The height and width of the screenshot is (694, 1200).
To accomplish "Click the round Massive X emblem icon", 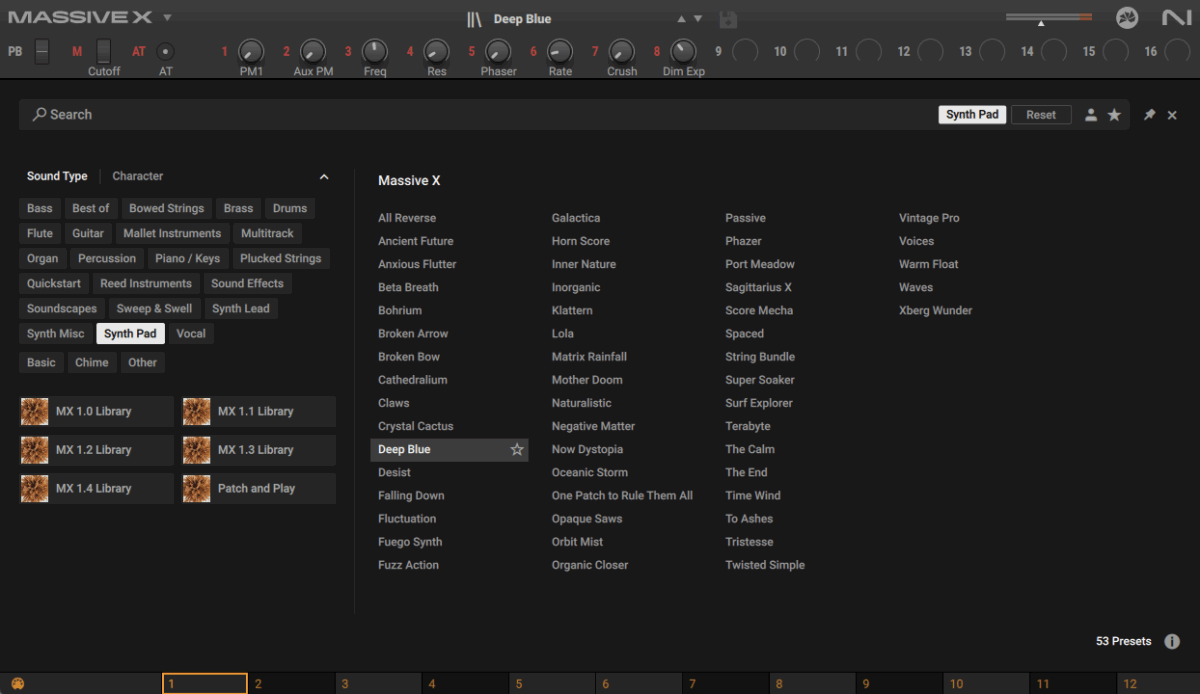I will [x=1127, y=18].
